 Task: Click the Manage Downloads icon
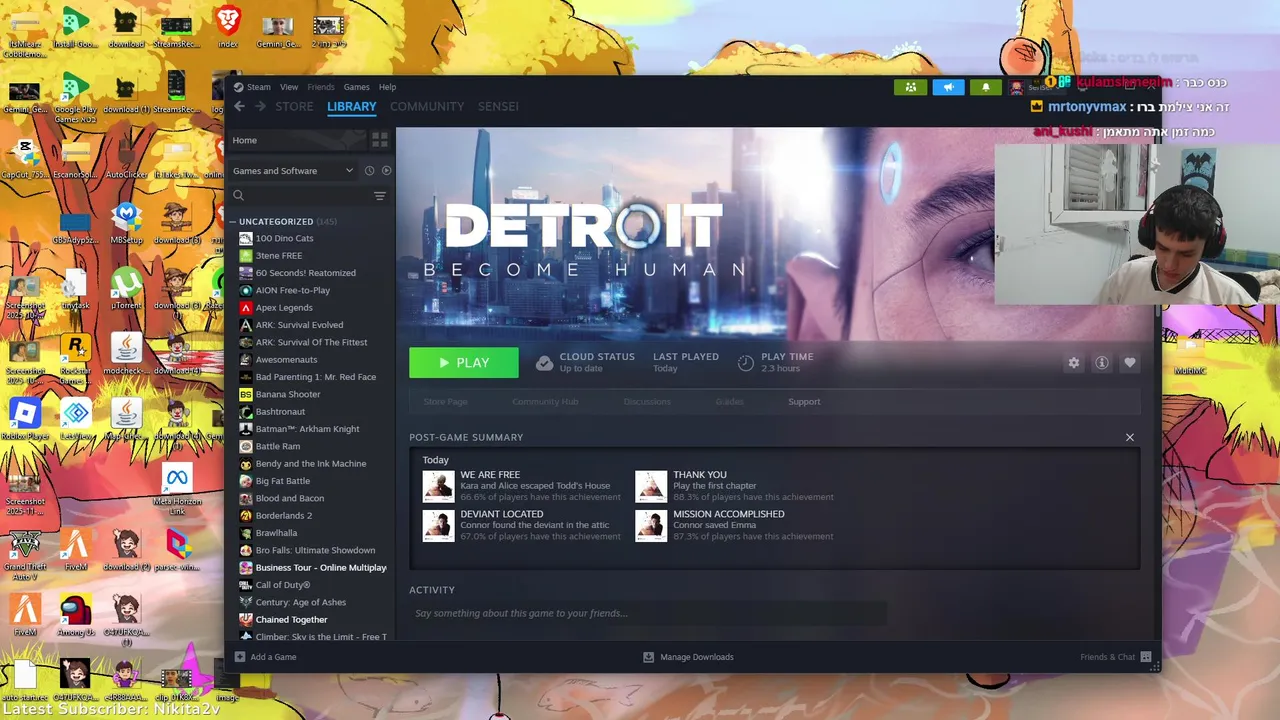click(648, 657)
